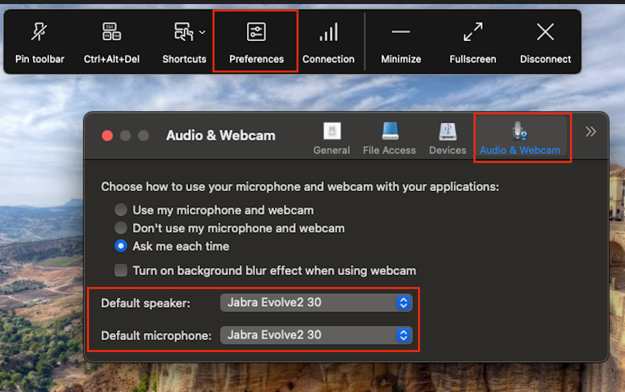Select Use my microphone and webcam
Image resolution: width=625 pixels, height=392 pixels.
click(121, 210)
